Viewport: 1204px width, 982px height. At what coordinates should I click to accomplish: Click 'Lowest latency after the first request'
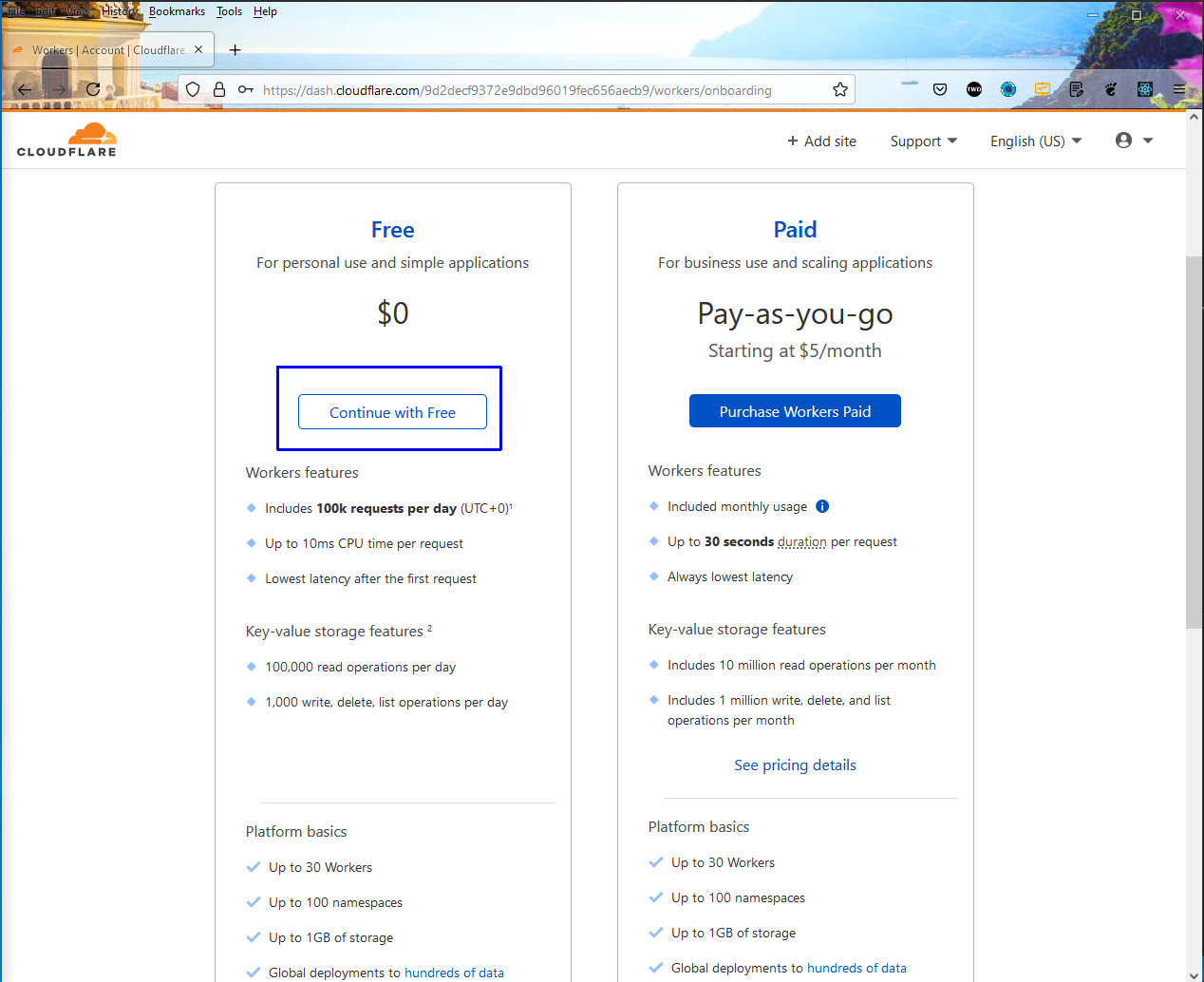[370, 578]
